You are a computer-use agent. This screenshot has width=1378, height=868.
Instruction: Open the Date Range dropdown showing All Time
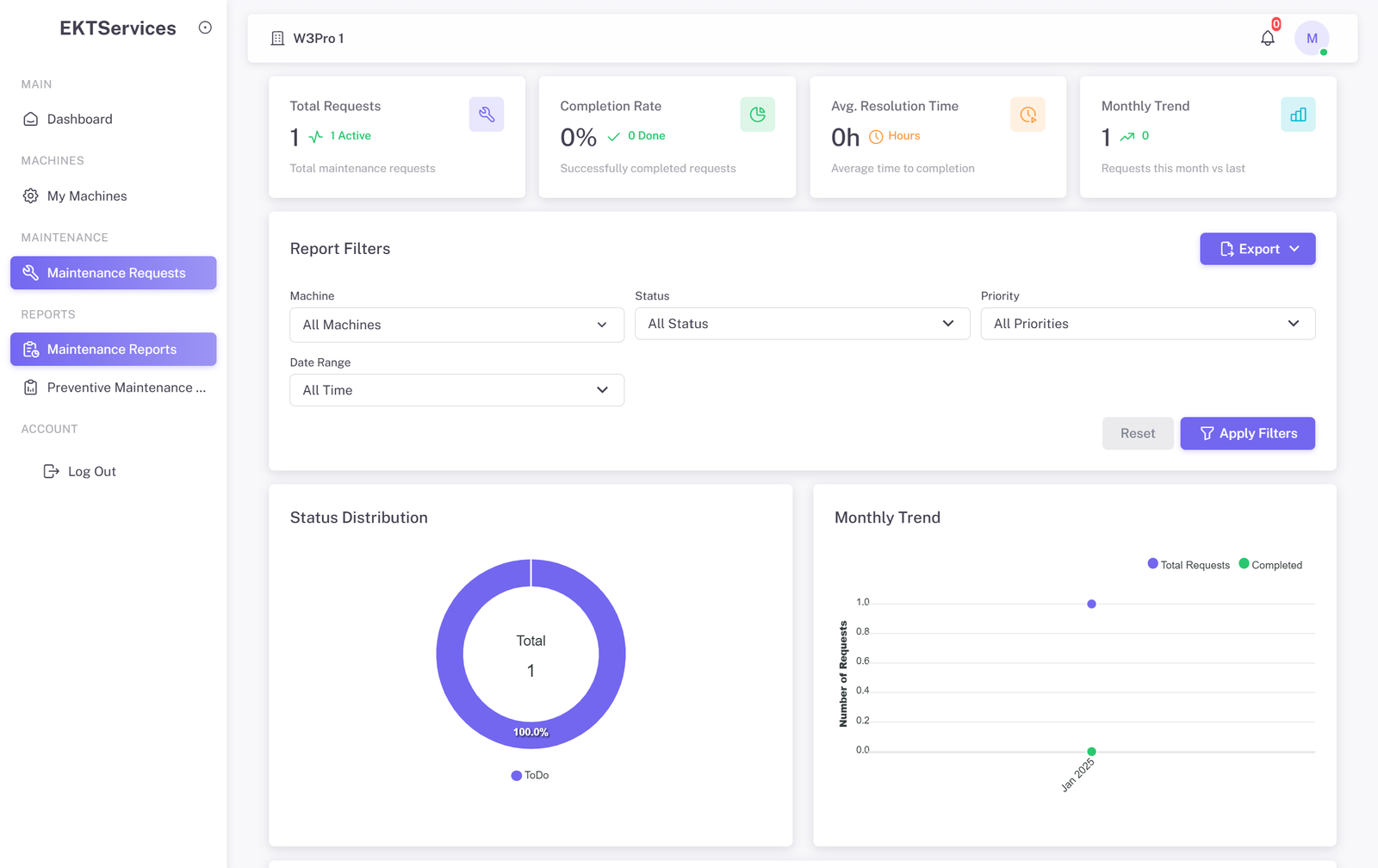click(456, 390)
